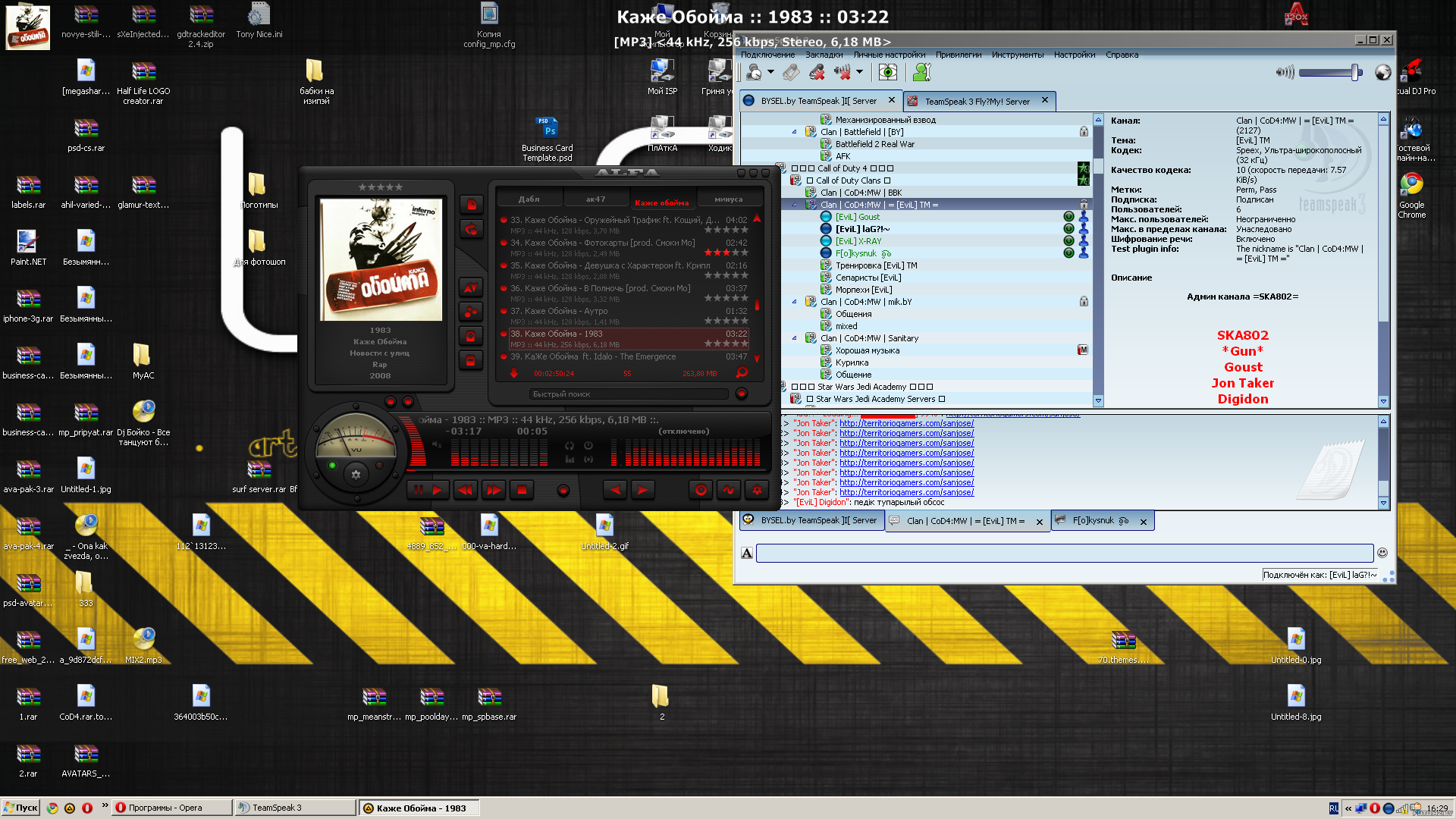Go to previous track with left arrow button
Screen dimensions: 1456x819
click(615, 490)
